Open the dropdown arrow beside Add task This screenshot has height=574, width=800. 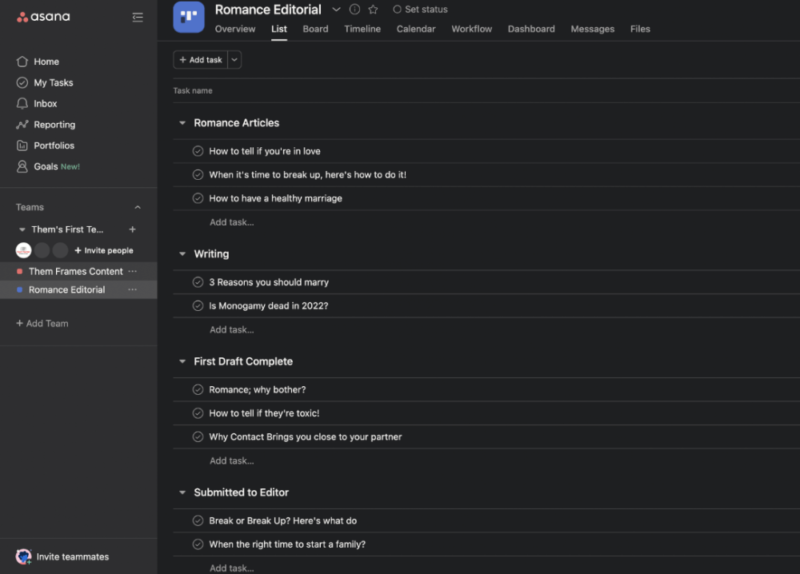point(235,60)
